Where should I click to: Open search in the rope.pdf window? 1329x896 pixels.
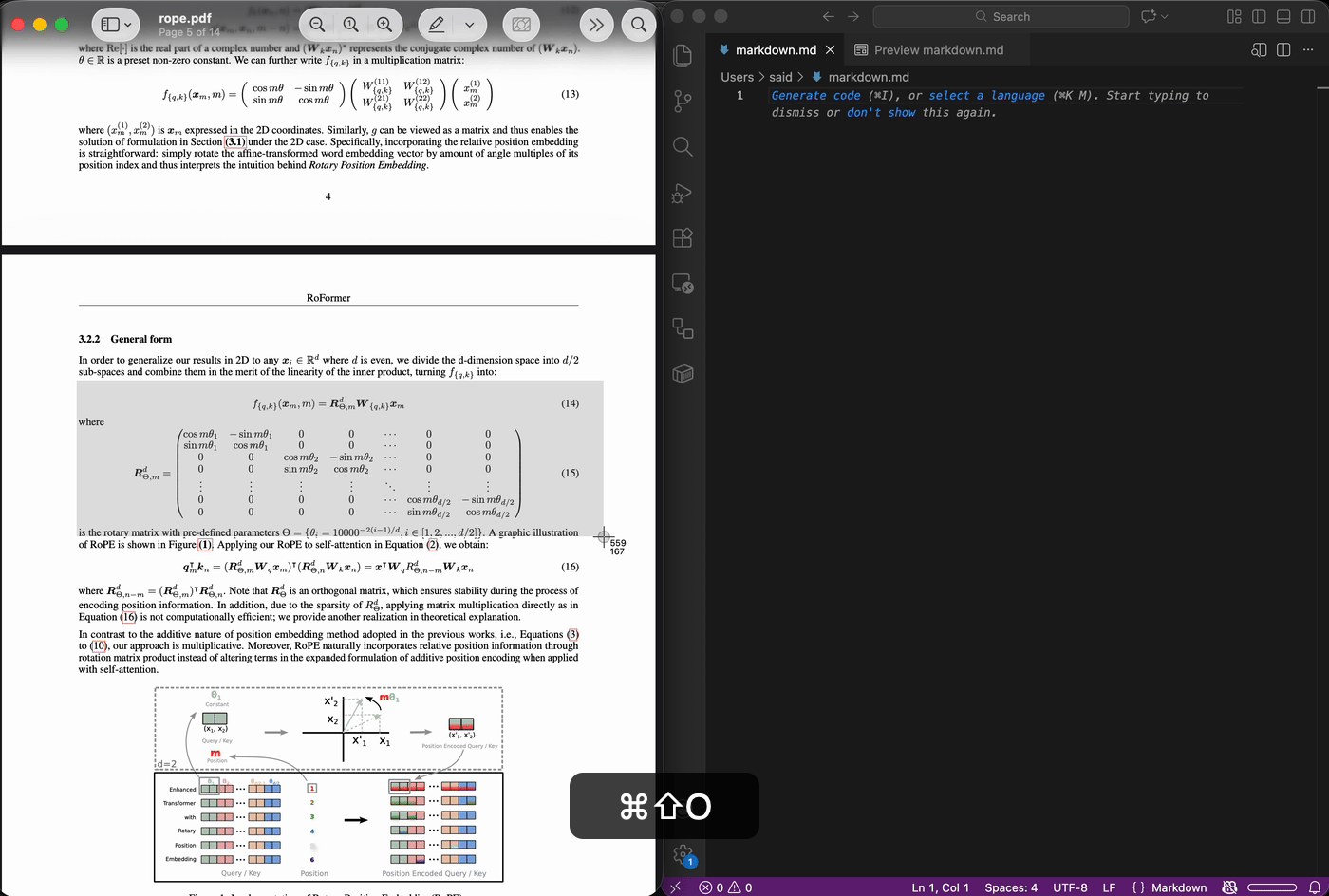[639, 25]
